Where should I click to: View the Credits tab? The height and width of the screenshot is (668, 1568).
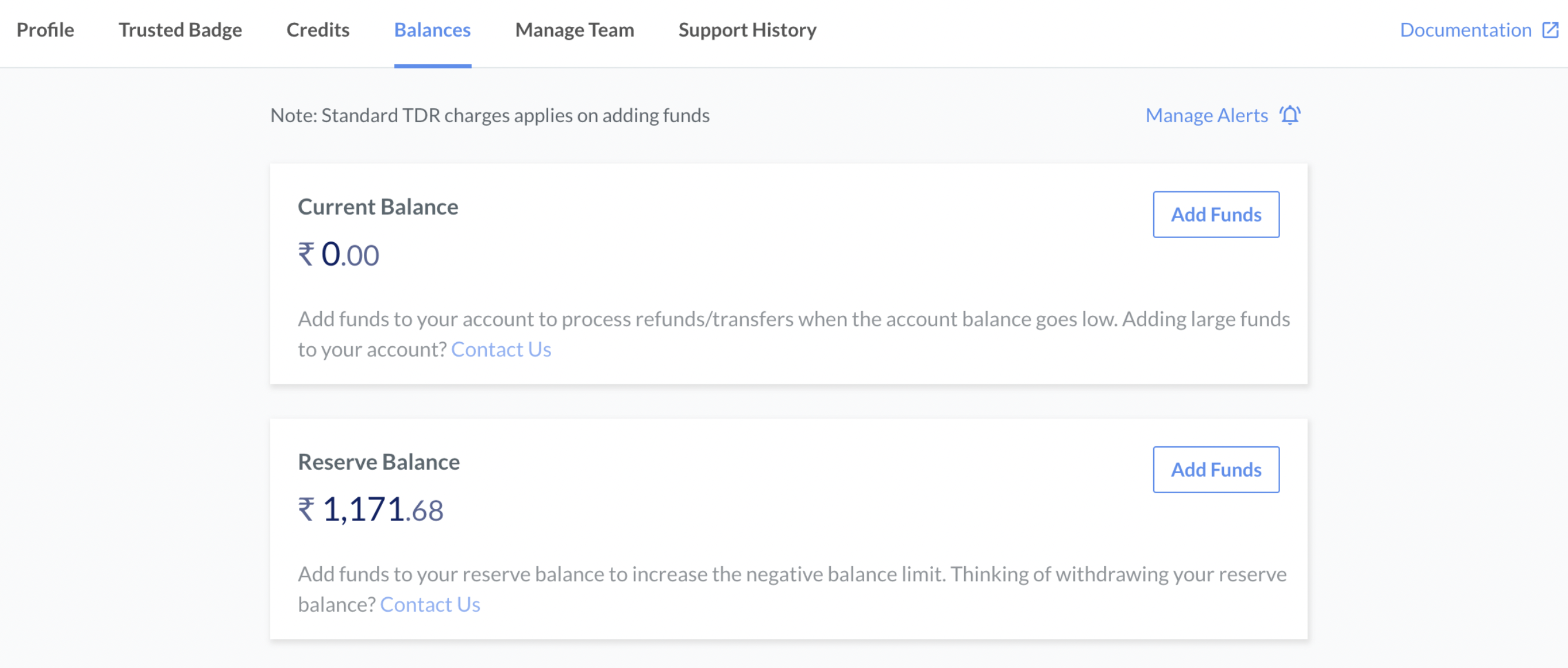point(318,30)
